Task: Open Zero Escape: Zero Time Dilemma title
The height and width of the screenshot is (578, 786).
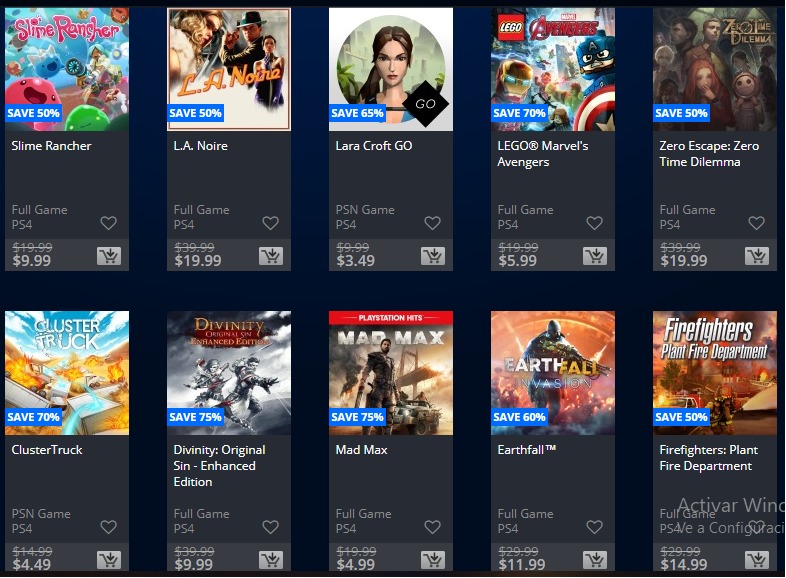Action: 709,154
